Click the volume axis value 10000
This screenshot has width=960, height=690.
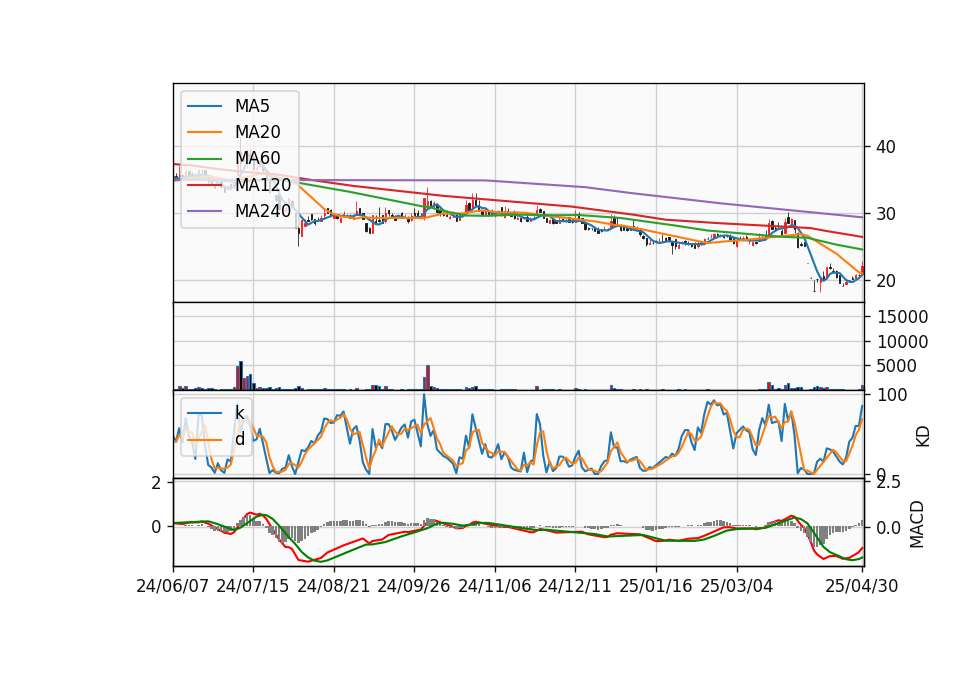coord(902,342)
